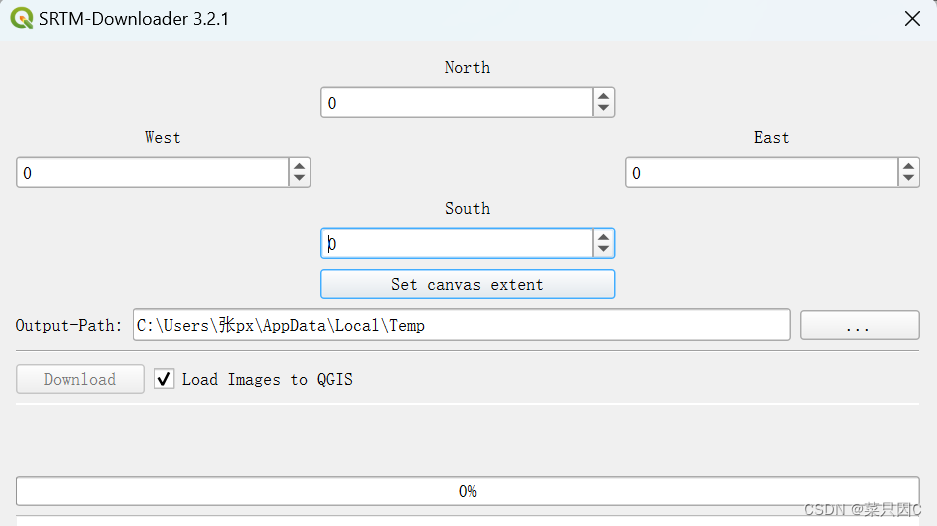Viewport: 937px width, 526px height.
Task: Click the Output-Path: label
Action: [69, 326]
